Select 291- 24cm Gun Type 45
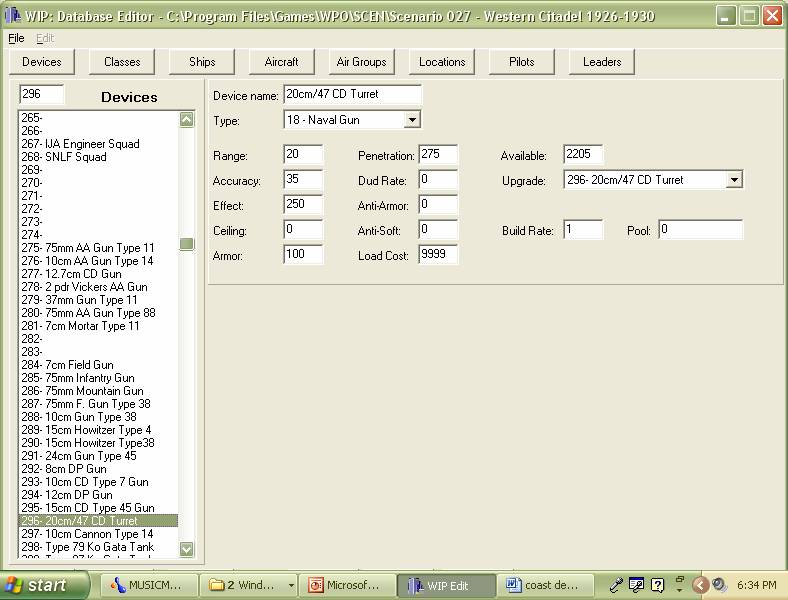This screenshot has width=788, height=600. click(x=98, y=456)
